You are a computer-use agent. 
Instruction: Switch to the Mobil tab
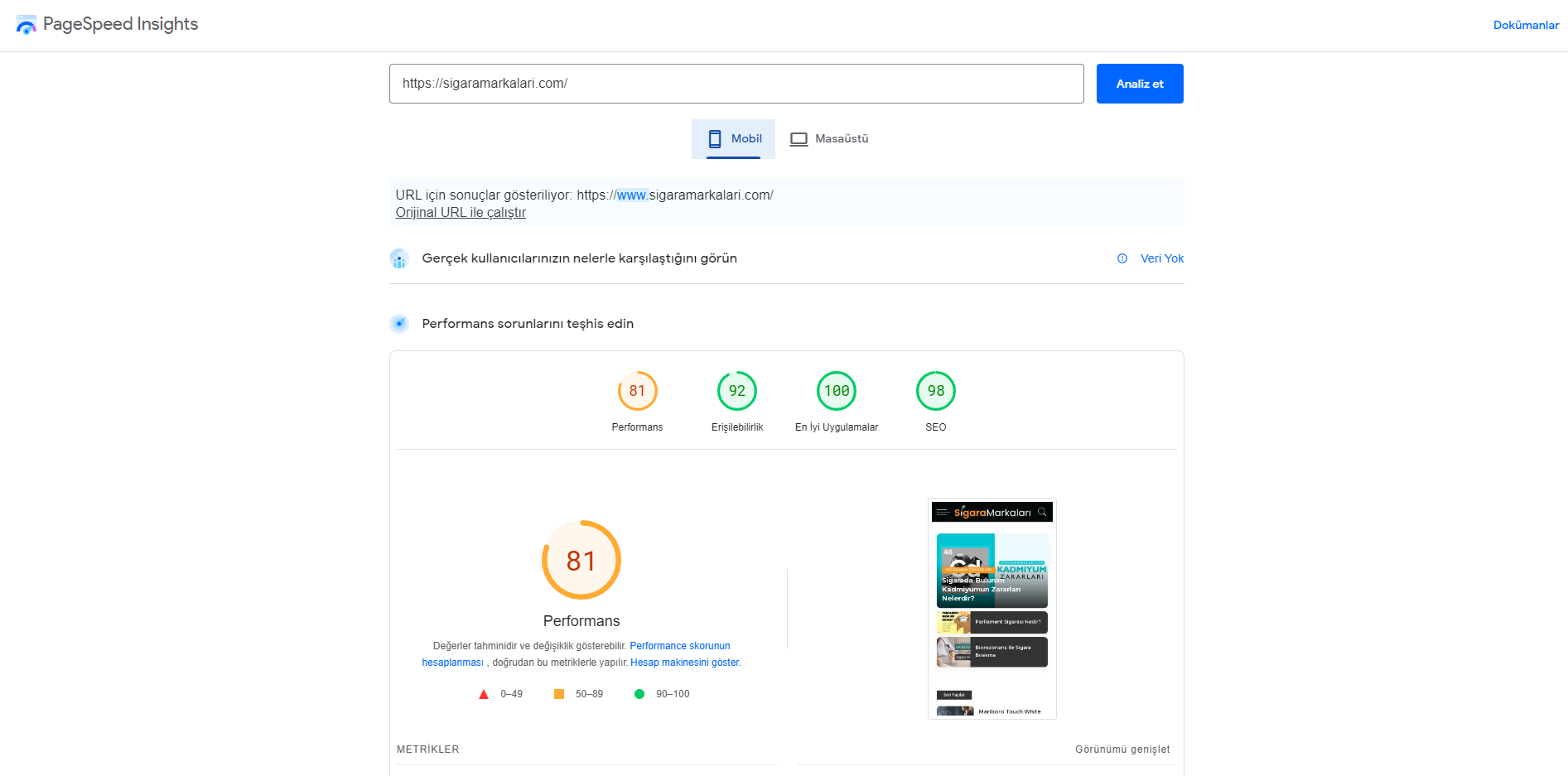(x=733, y=139)
